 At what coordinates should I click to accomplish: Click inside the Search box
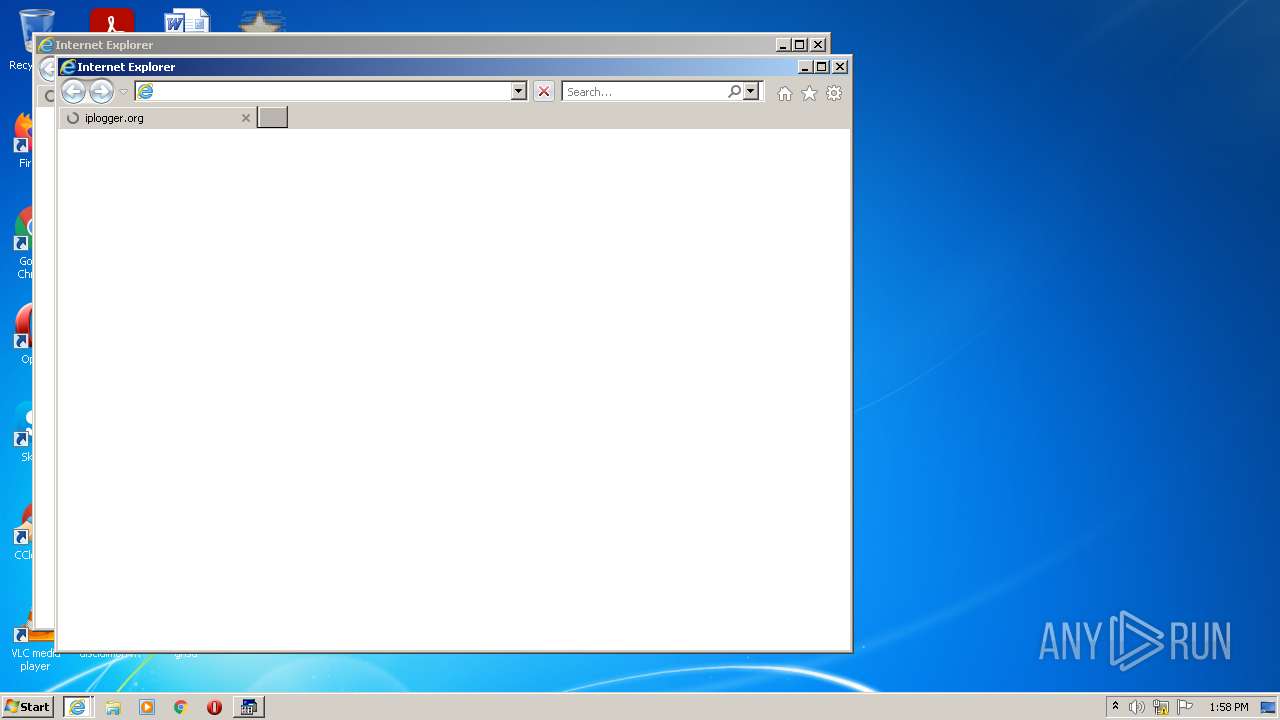pos(645,91)
